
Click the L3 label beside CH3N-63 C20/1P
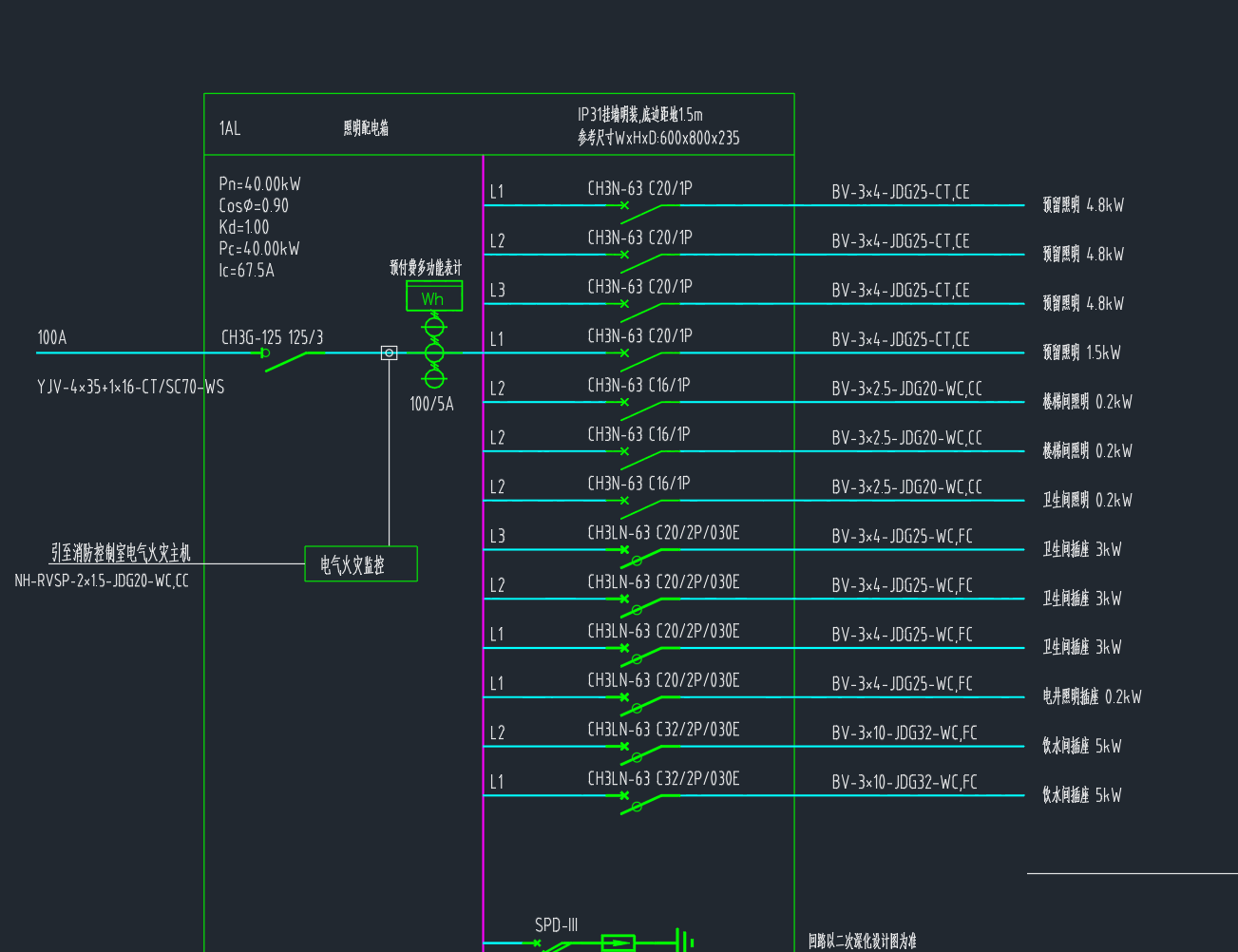click(x=497, y=290)
